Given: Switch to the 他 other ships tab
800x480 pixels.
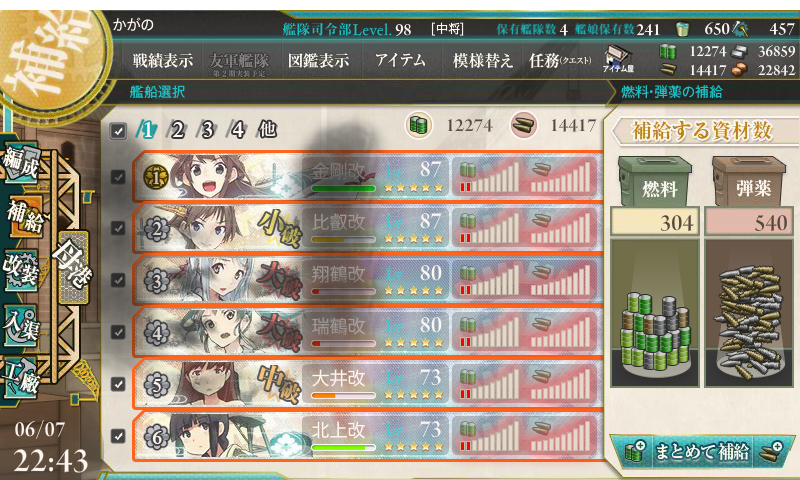Looking at the screenshot, I should 267,130.
